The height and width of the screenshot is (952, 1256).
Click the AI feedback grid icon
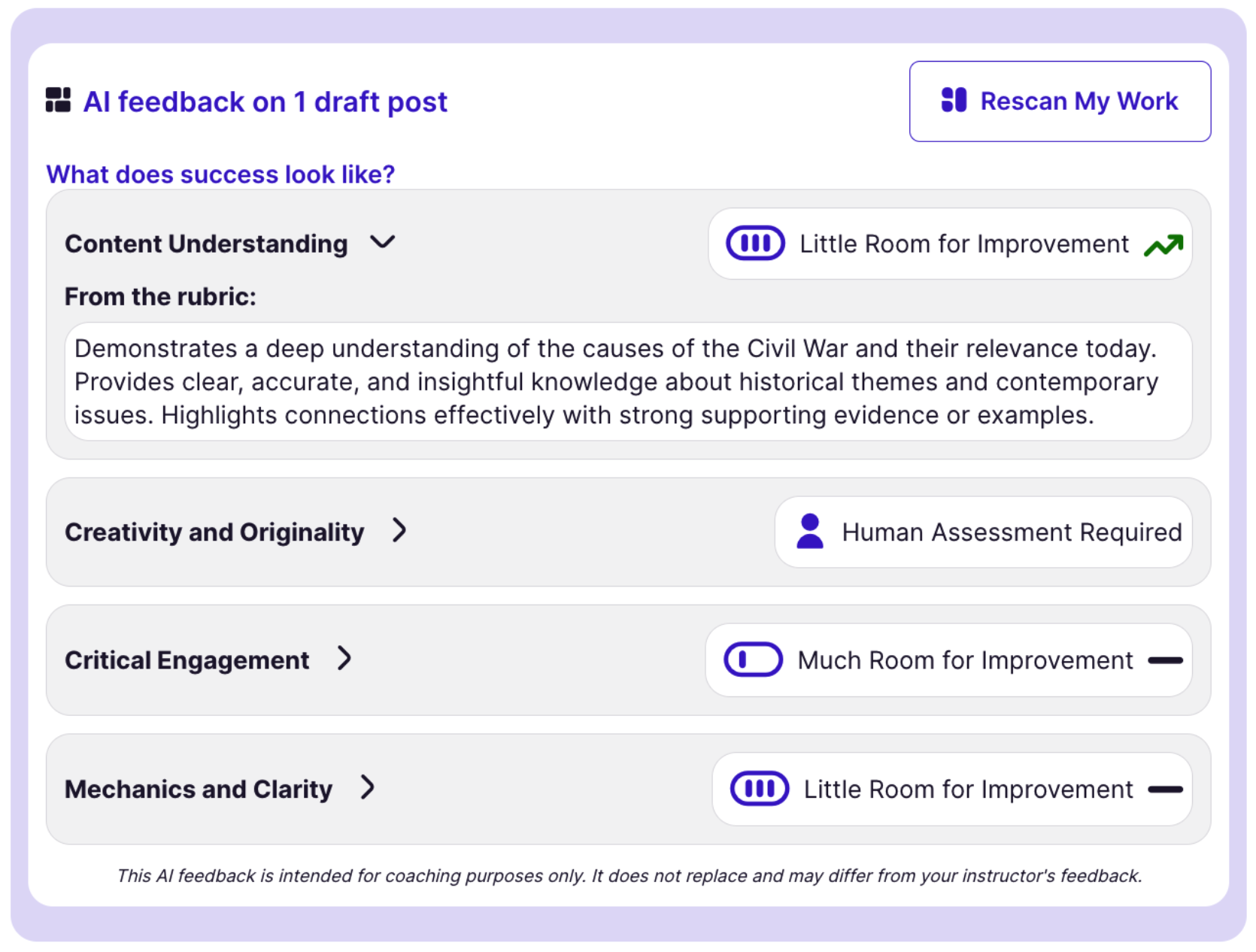pyautogui.click(x=58, y=100)
